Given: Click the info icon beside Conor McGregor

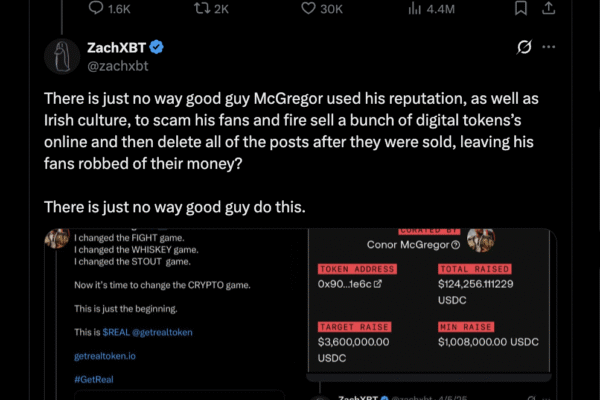Looking at the screenshot, I should 456,244.
